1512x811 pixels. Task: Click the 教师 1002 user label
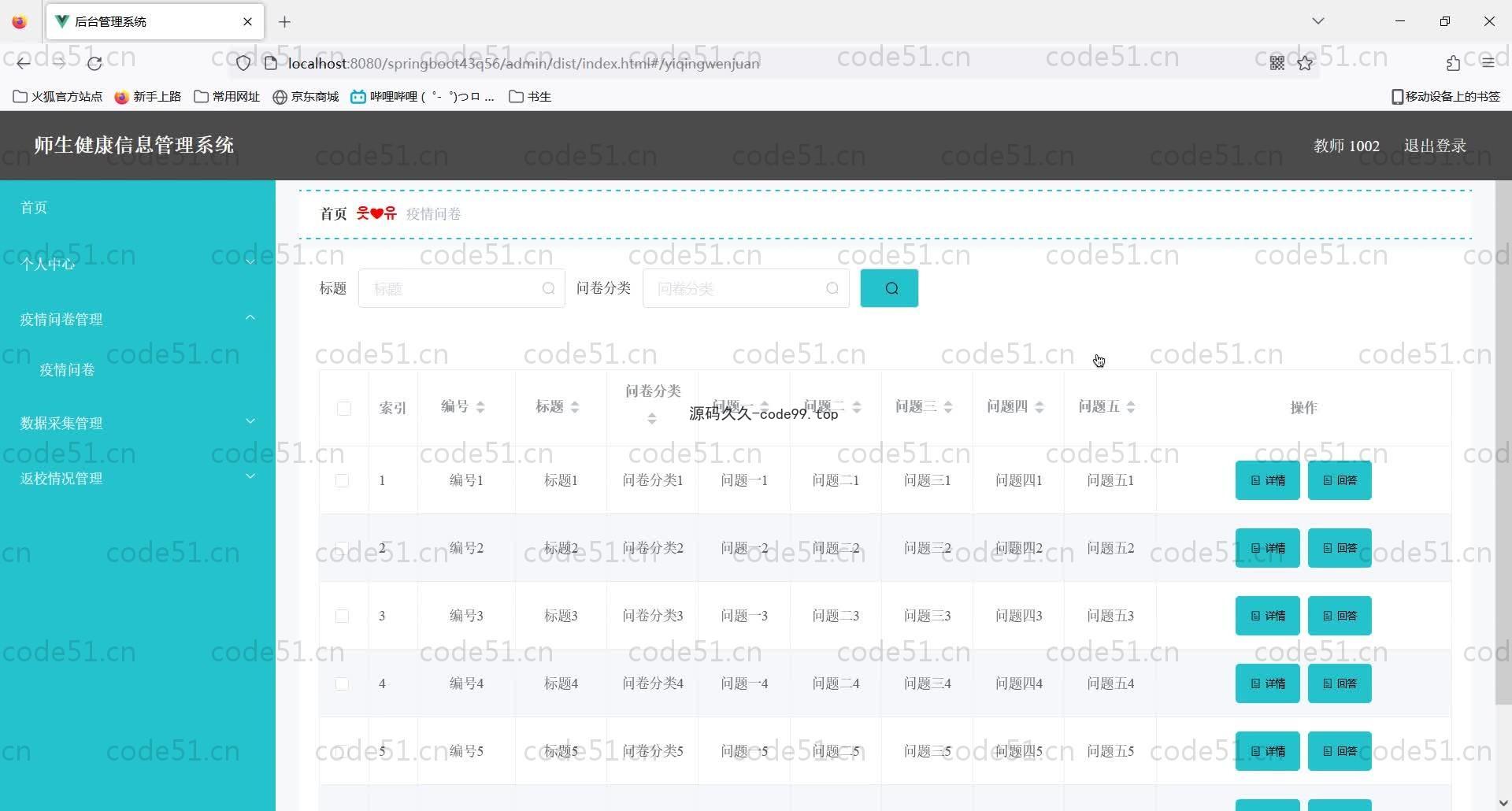(1346, 146)
